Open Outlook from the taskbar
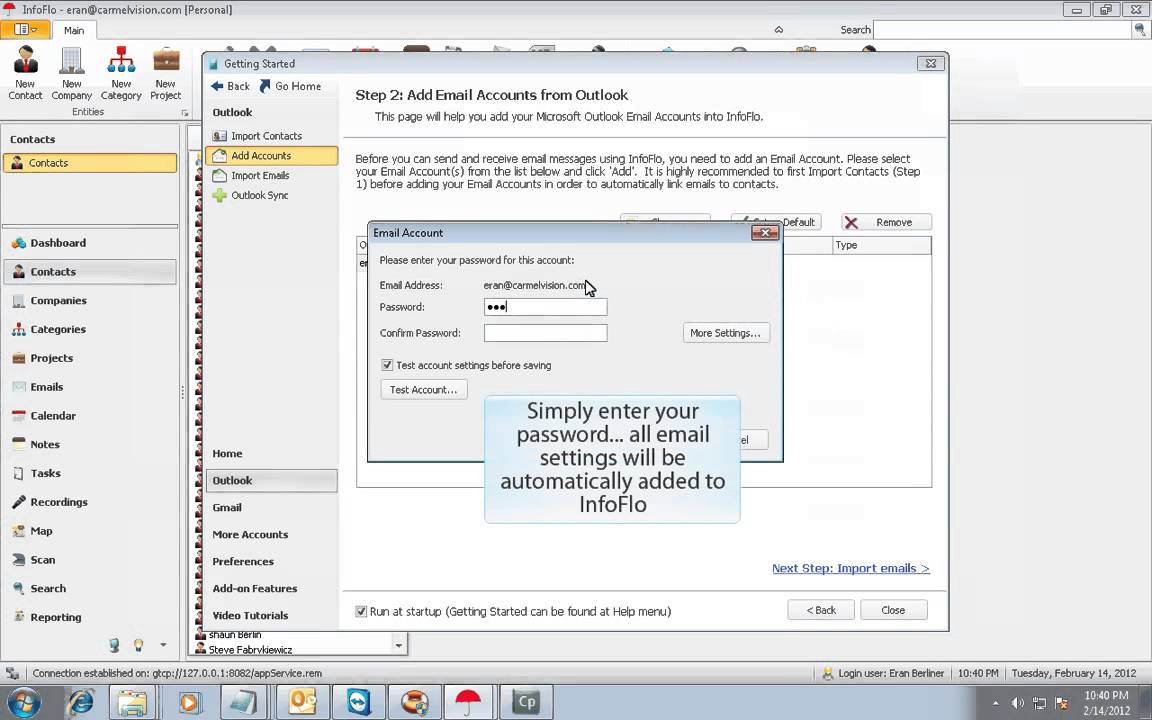 tap(301, 702)
